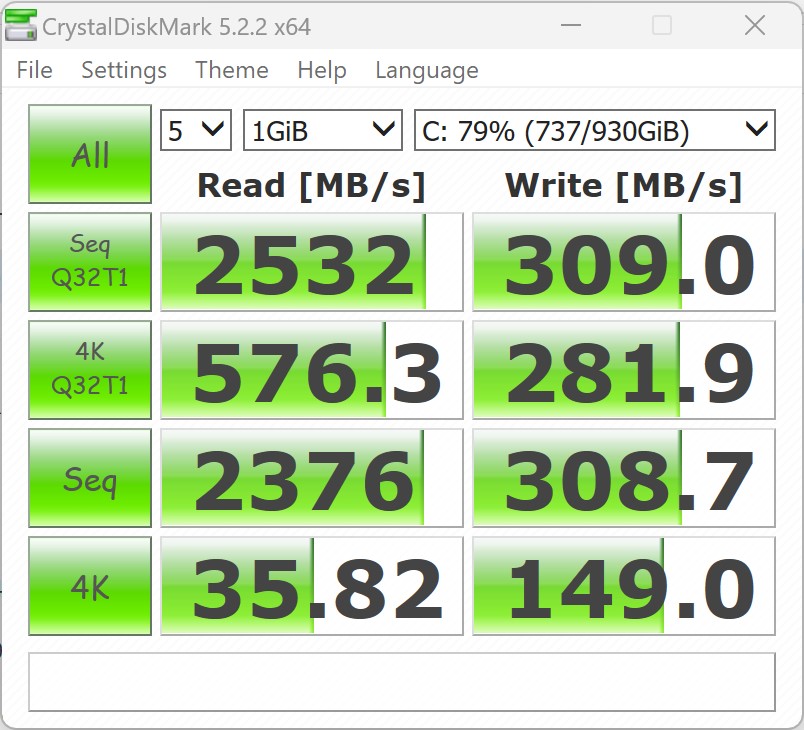804x730 pixels.
Task: Open the File menu
Action: click(x=34, y=70)
